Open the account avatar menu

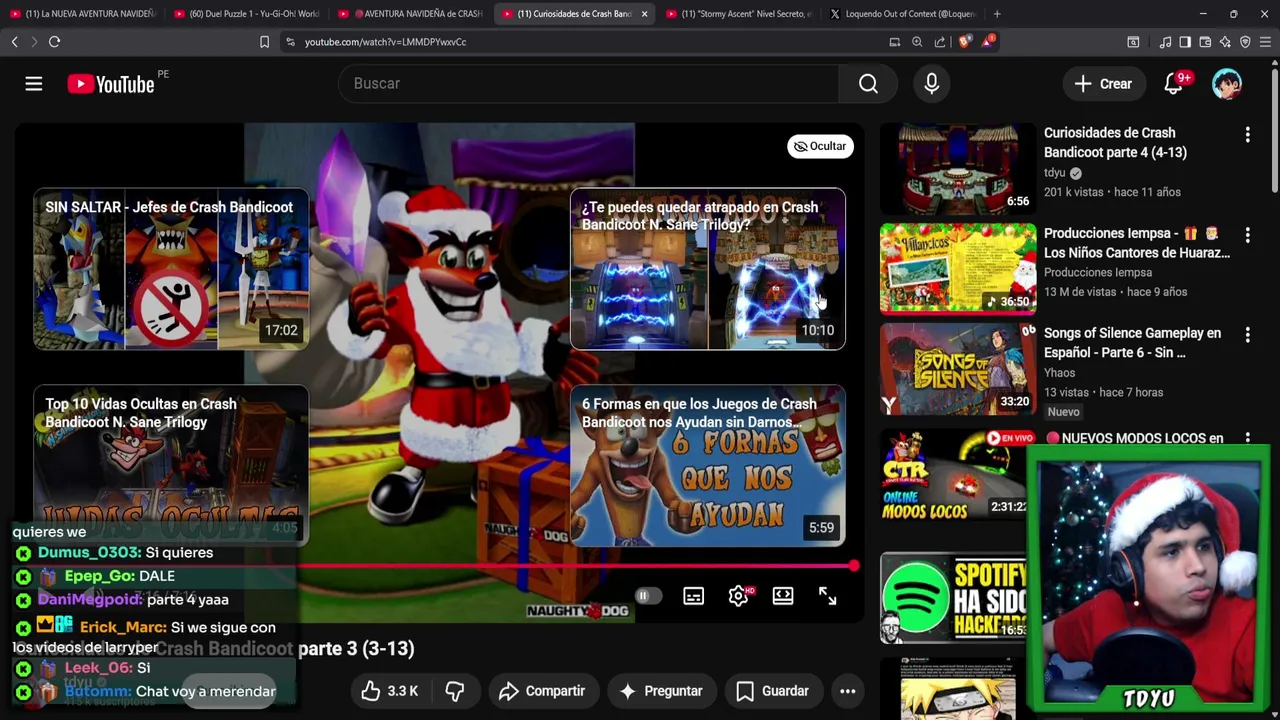point(1226,84)
